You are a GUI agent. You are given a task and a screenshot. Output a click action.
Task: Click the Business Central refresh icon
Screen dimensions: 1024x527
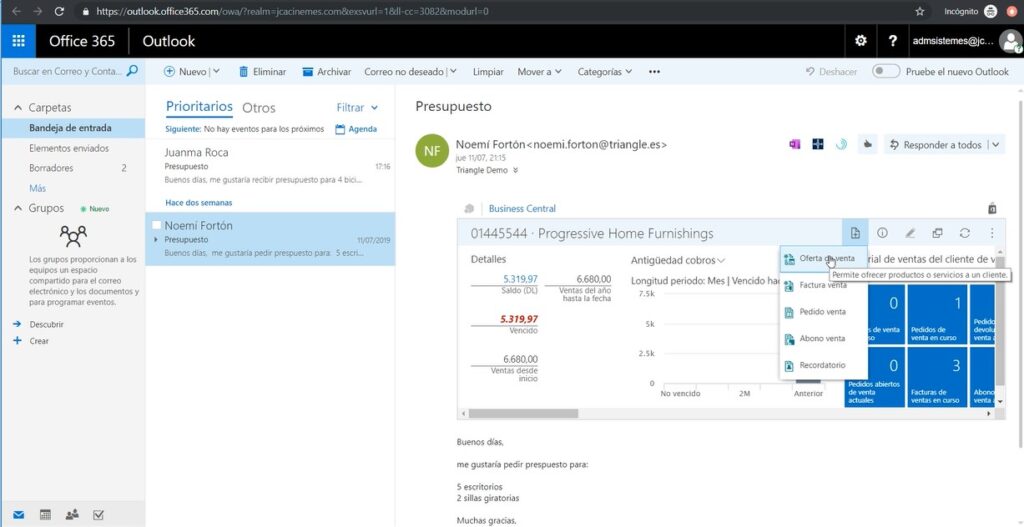click(x=965, y=233)
